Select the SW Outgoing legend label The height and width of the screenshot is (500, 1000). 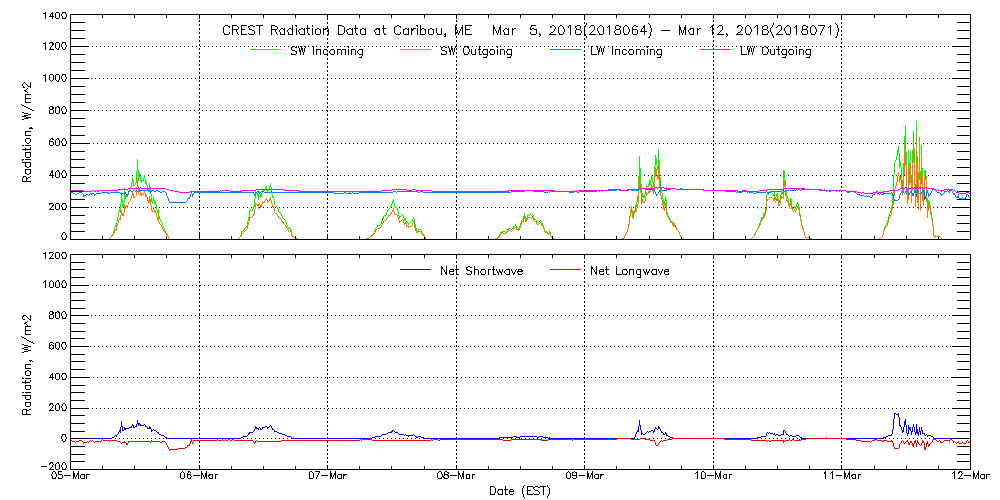(476, 52)
